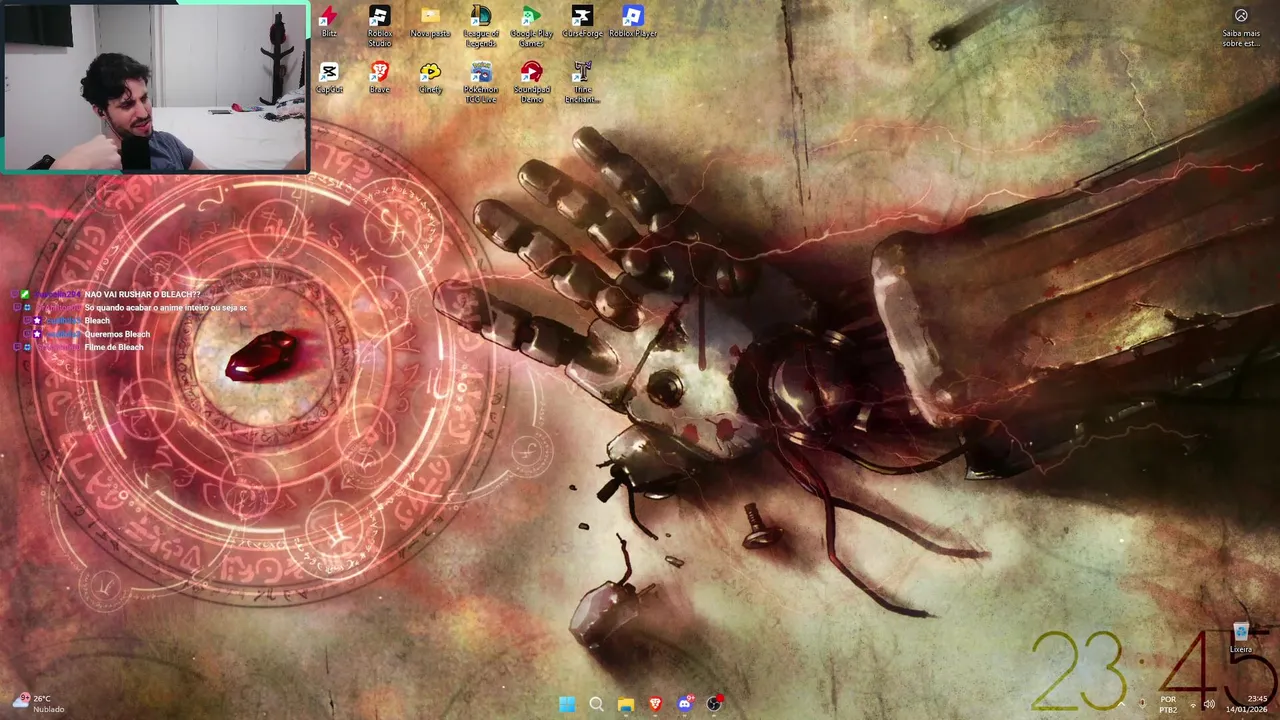Click the microphone tray icon
This screenshot has width=1280, height=720.
coord(1142,704)
